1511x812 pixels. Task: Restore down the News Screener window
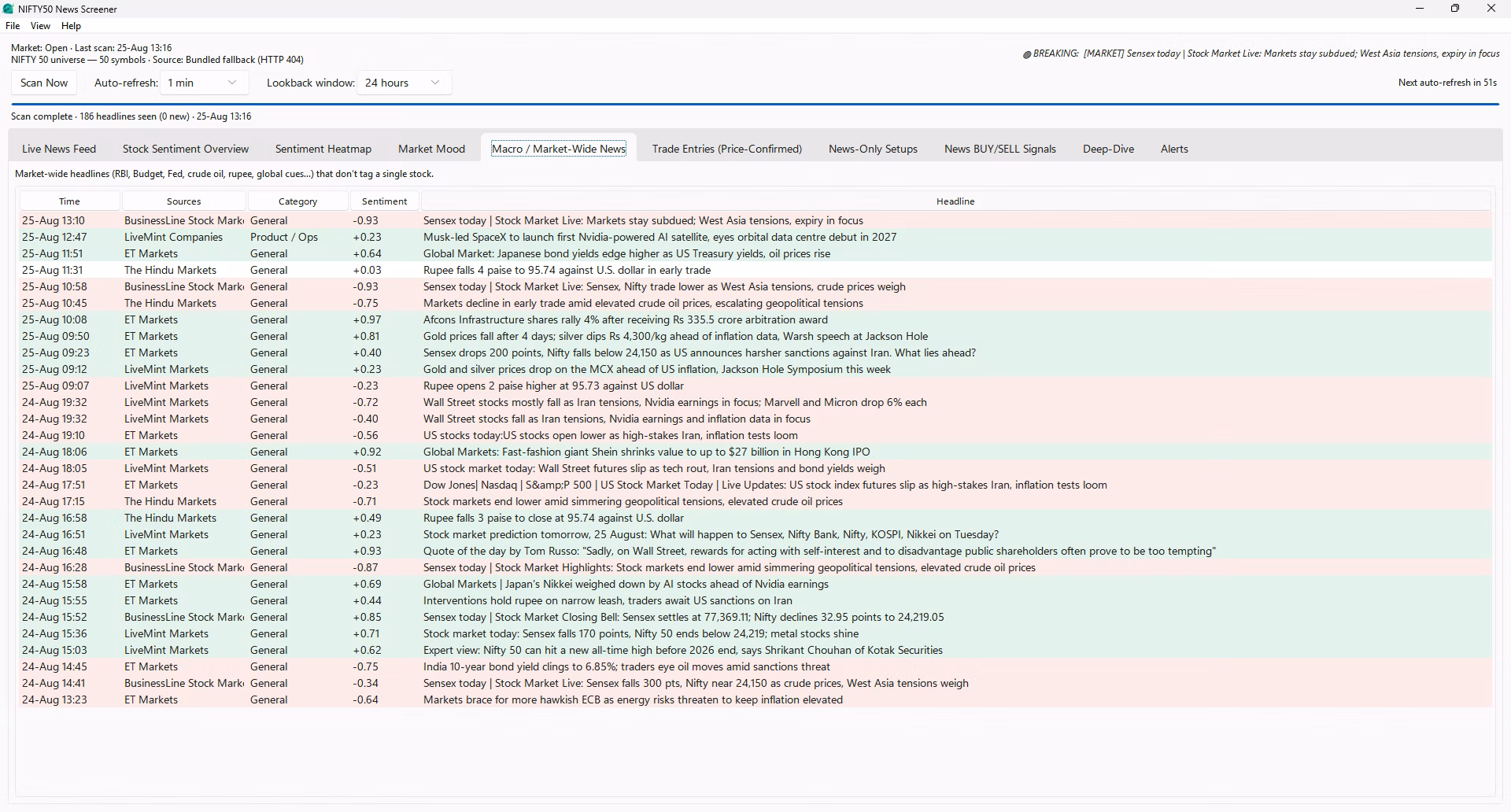1455,9
